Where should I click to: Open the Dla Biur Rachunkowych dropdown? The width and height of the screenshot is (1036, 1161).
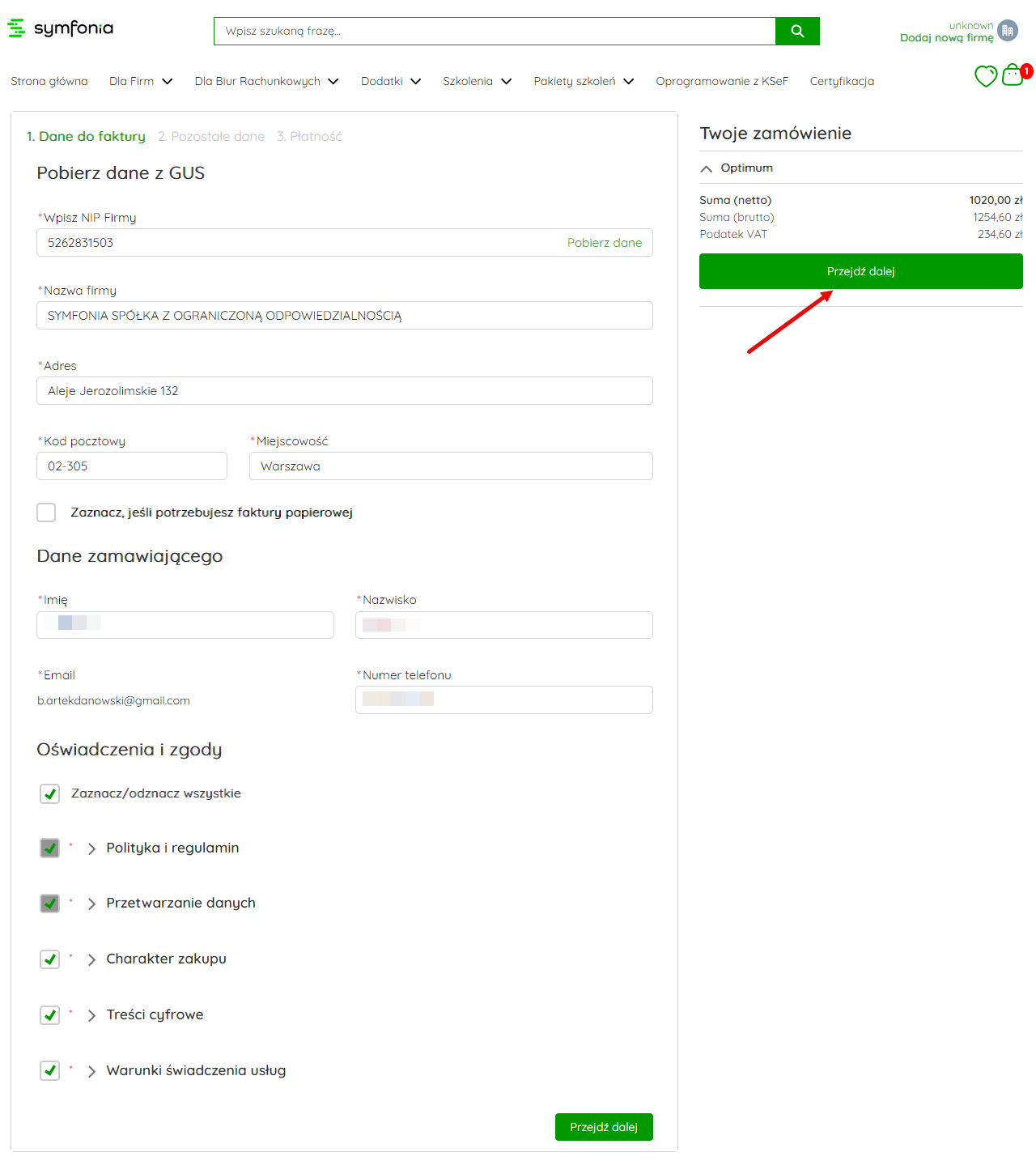click(266, 81)
